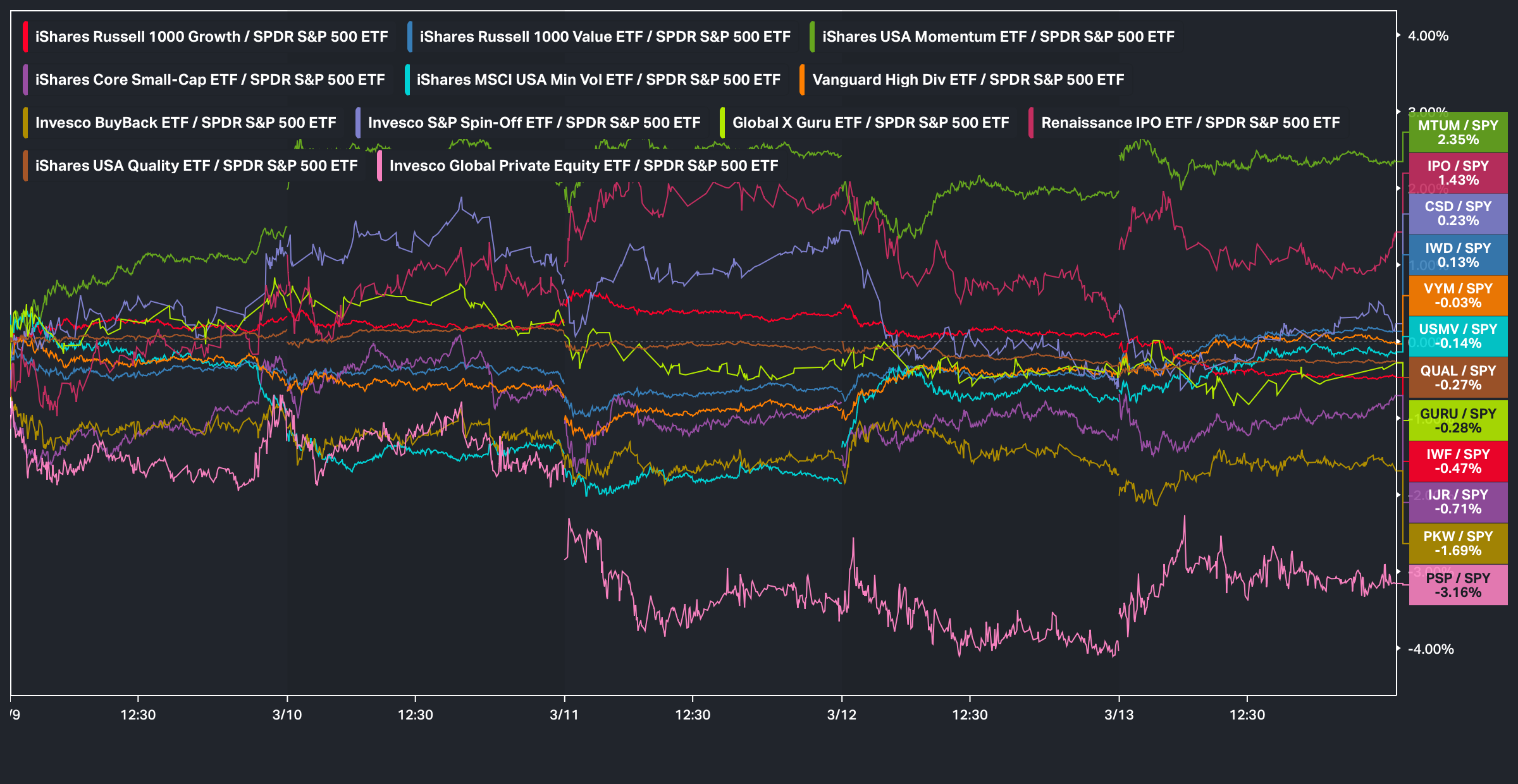Click the IPO / SPY 1.43% tag
1518x784 pixels.
point(1458,173)
